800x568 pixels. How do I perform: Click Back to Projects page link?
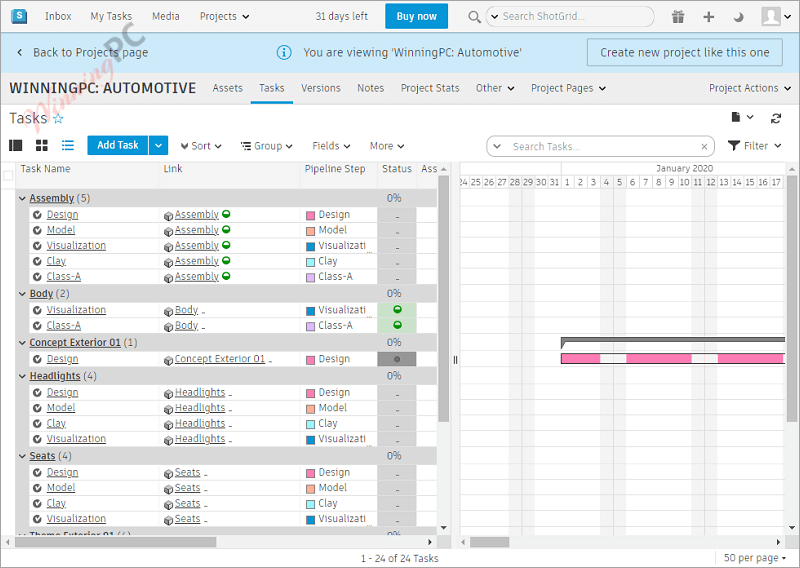click(90, 52)
